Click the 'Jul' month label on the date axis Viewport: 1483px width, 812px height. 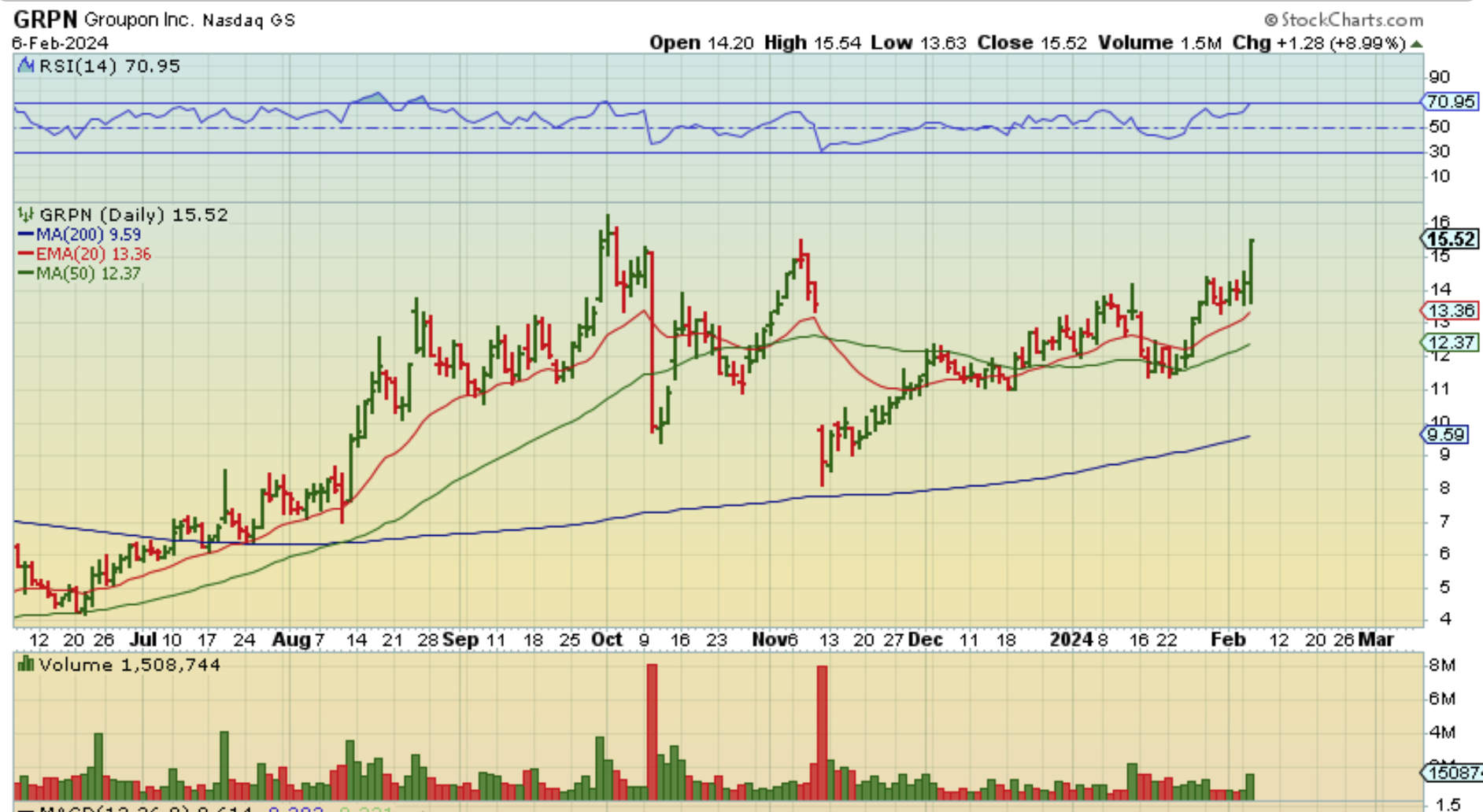tap(142, 640)
